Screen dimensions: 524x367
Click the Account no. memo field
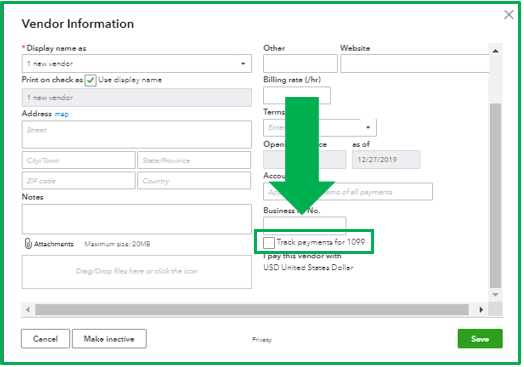click(348, 192)
